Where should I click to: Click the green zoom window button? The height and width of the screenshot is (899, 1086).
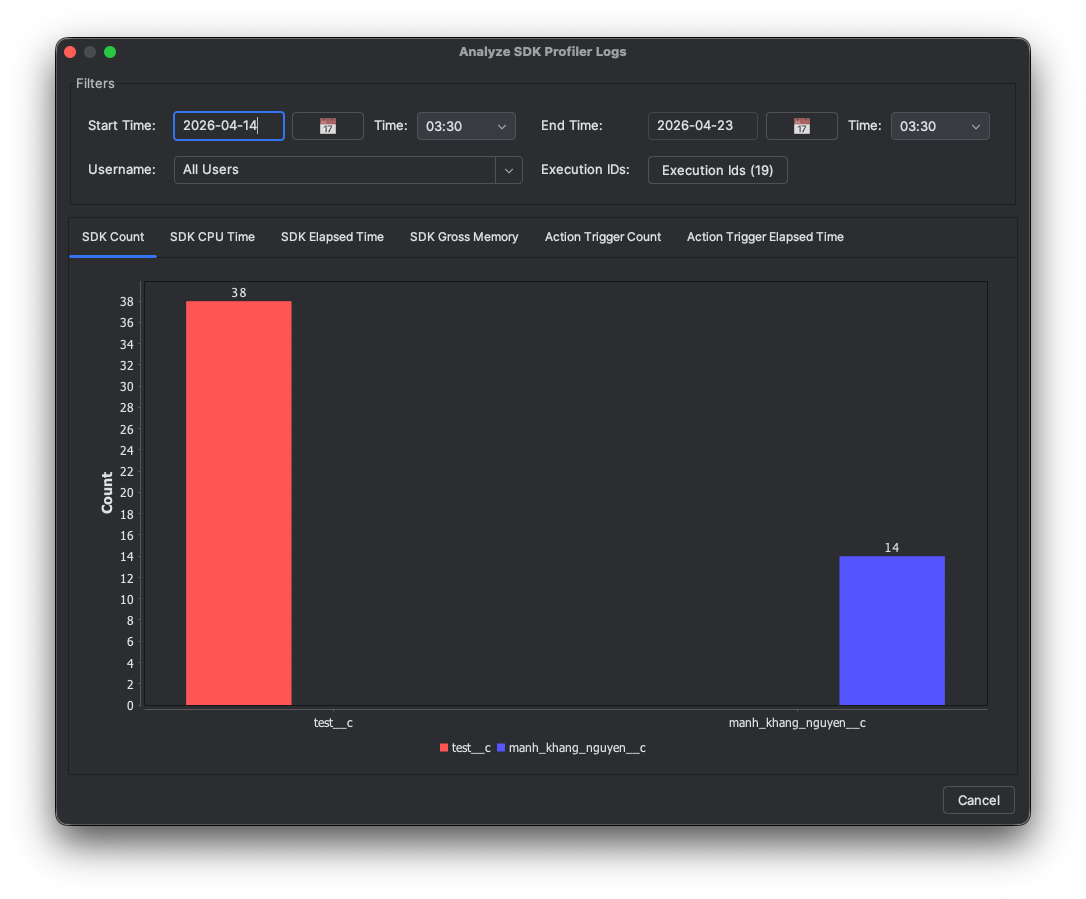[x=110, y=52]
